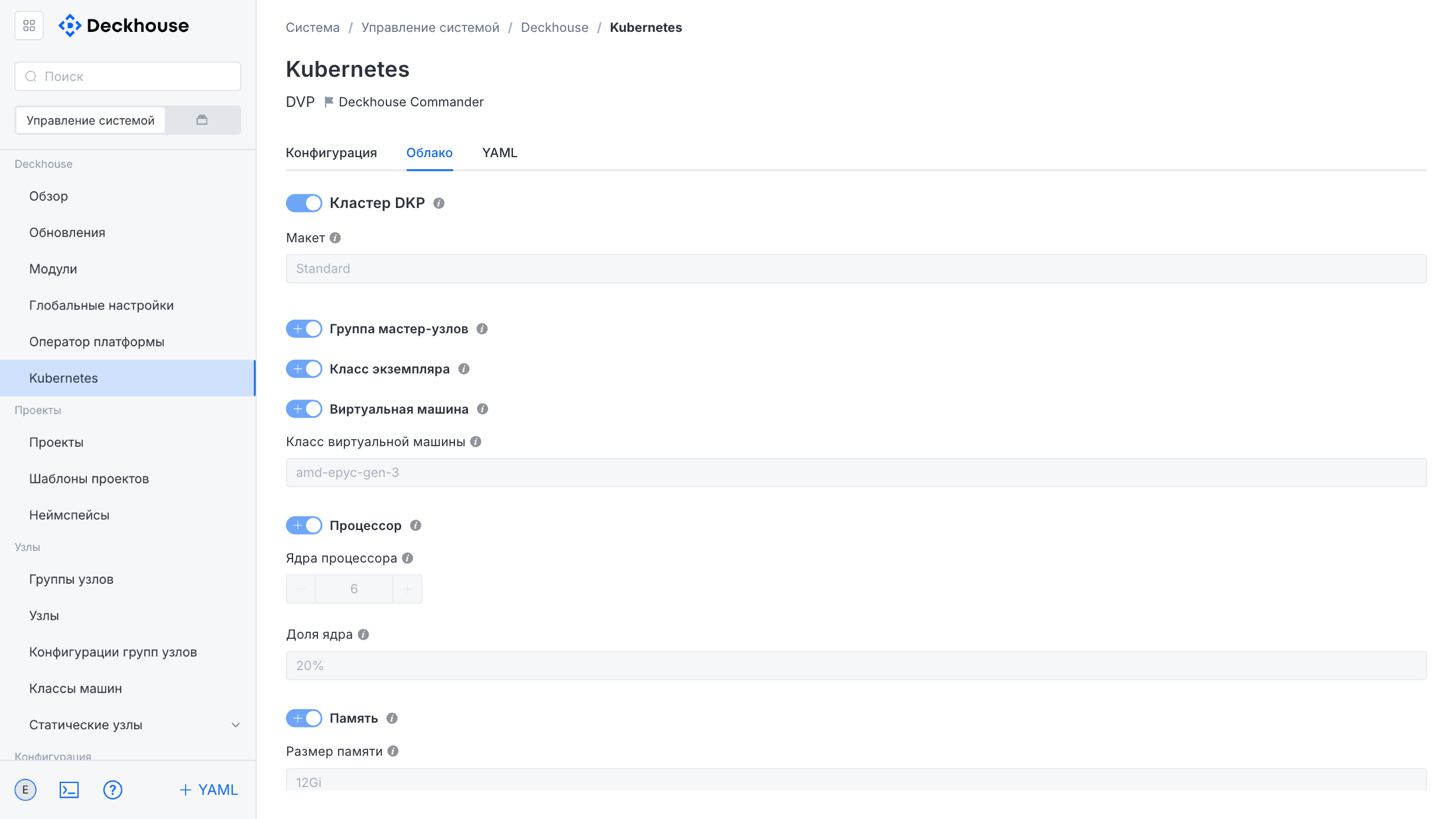Go to Deckhouse breadcrumb
Viewport: 1456px width, 819px height.
pos(554,28)
